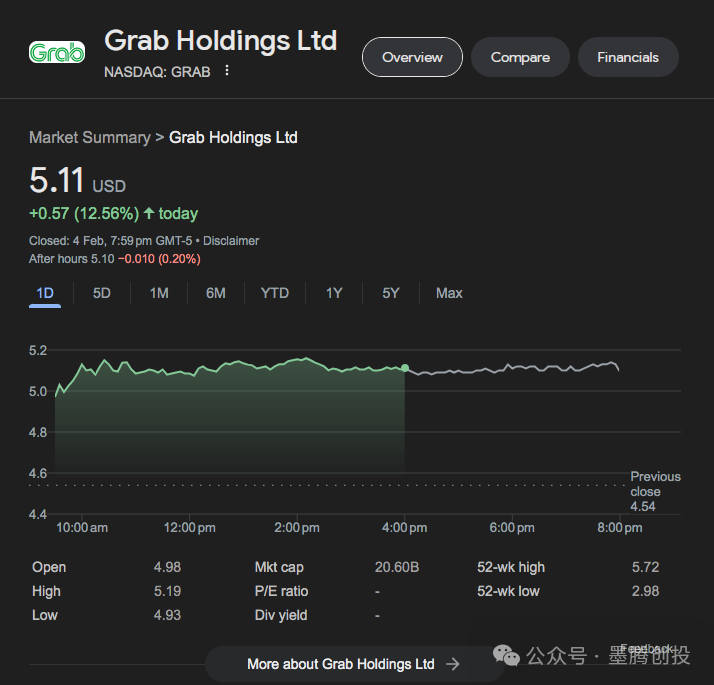Screen dimensions: 714x685
Task: Select the 1D chart range
Action: [x=45, y=293]
